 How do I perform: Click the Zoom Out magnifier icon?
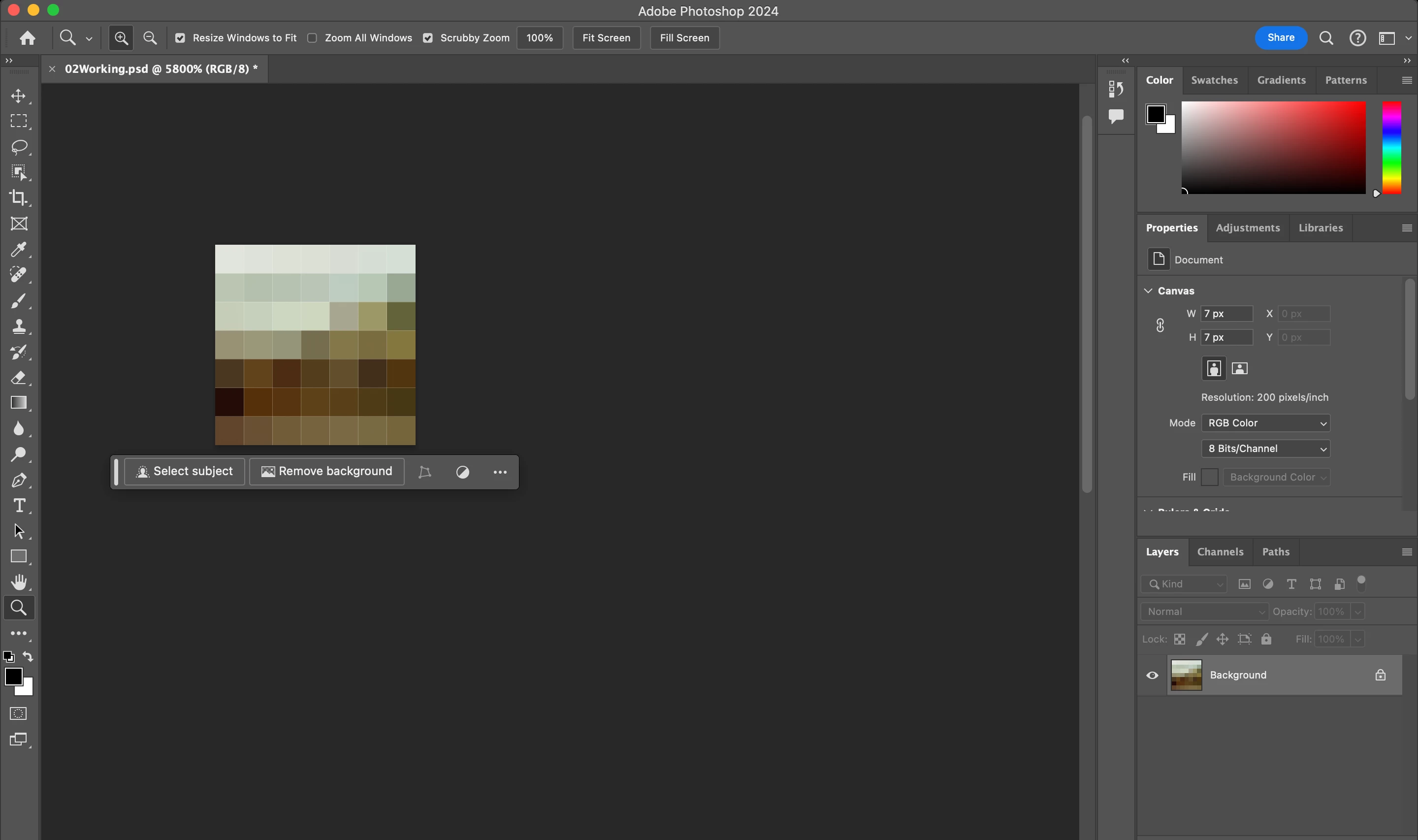pos(150,38)
